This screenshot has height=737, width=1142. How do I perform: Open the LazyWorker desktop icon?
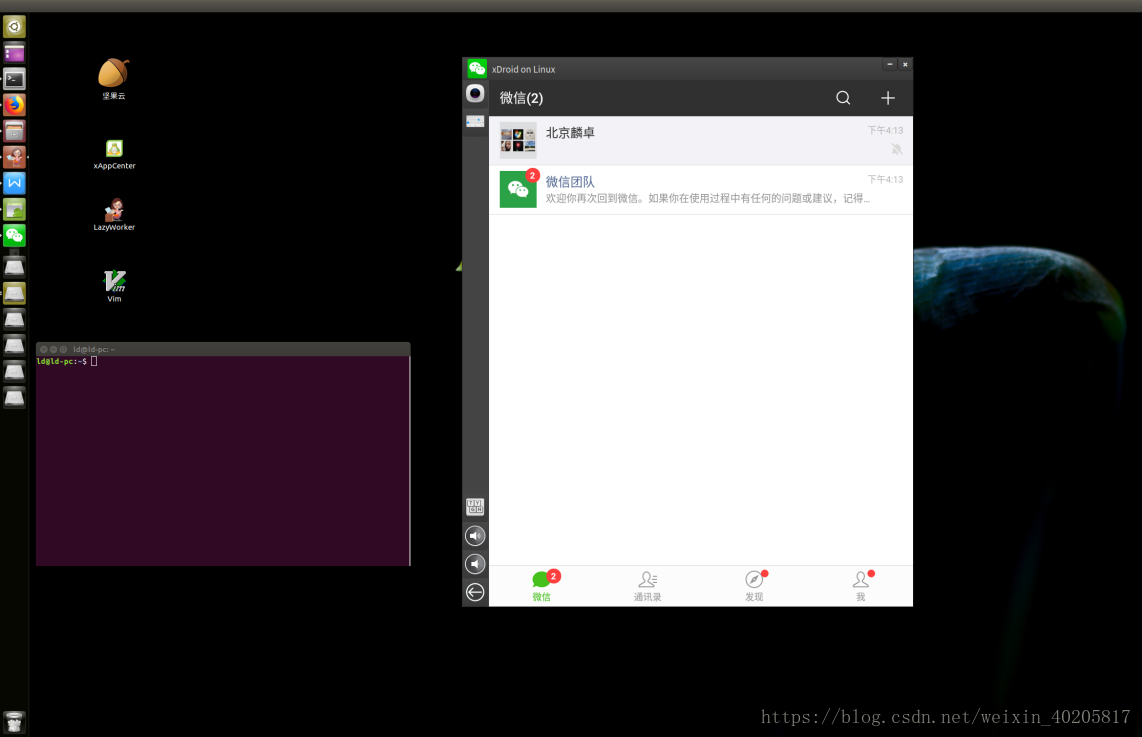(114, 215)
